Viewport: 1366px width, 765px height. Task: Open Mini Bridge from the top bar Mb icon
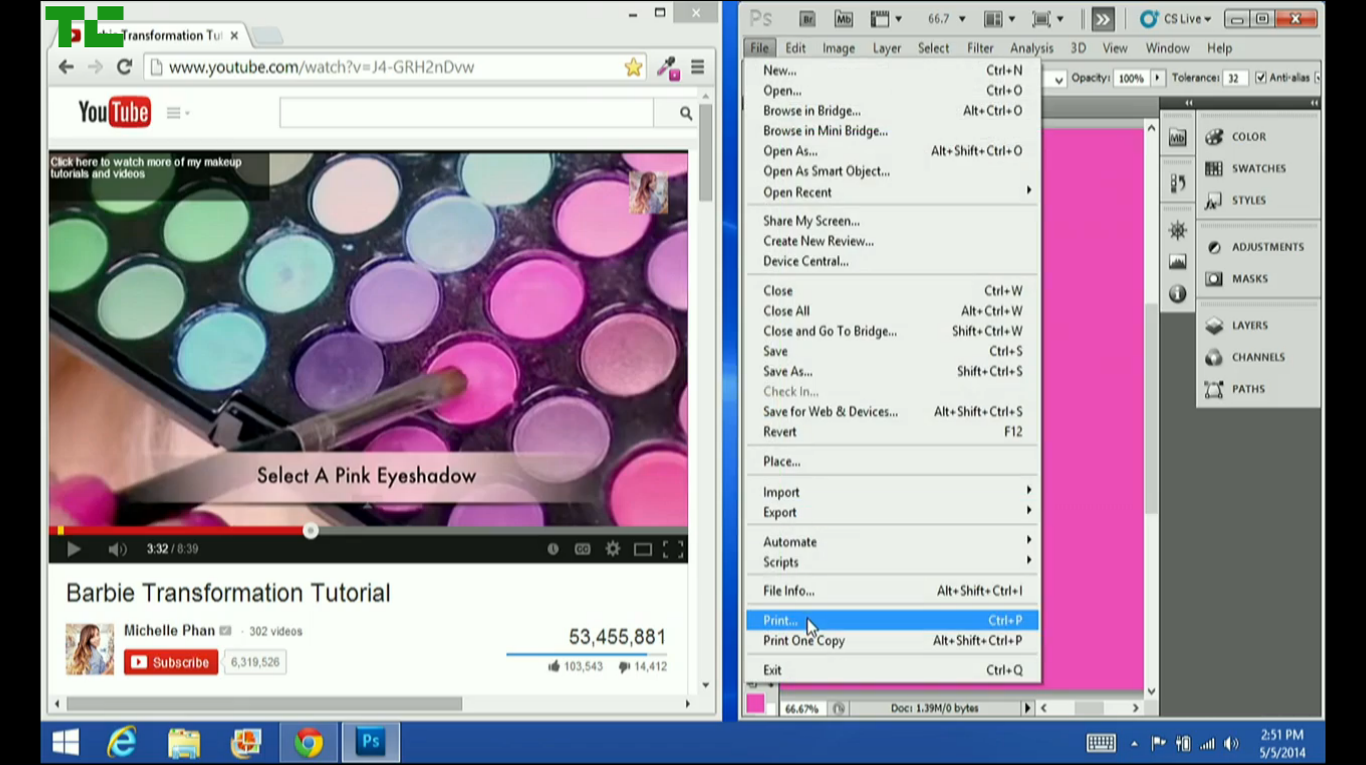coord(843,19)
